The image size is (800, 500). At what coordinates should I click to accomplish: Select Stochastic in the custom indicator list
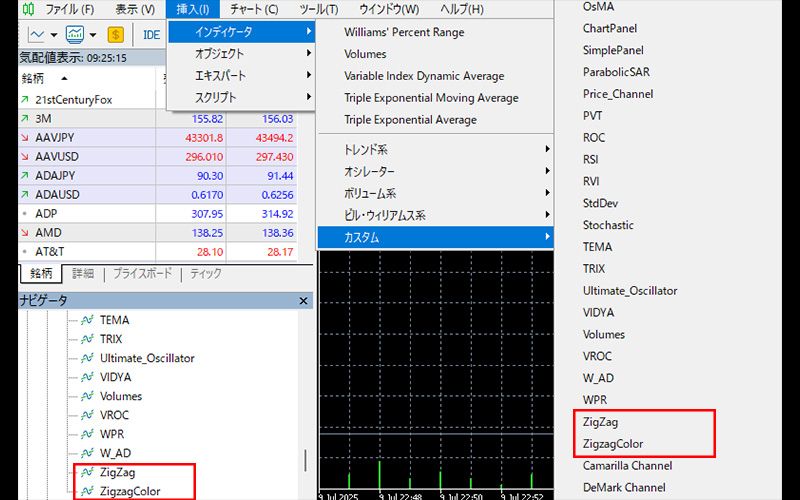click(608, 225)
